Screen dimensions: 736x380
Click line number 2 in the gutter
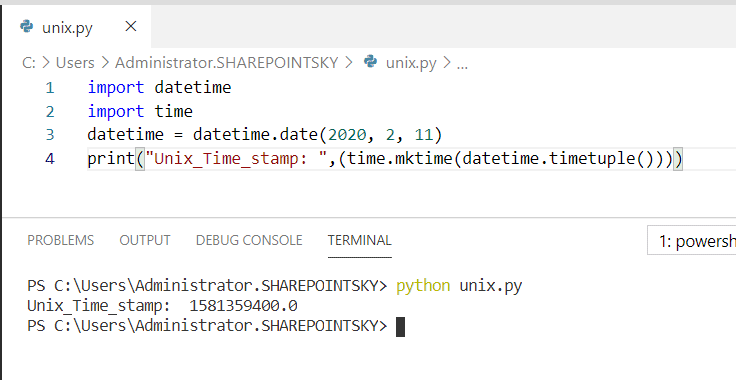50,112
